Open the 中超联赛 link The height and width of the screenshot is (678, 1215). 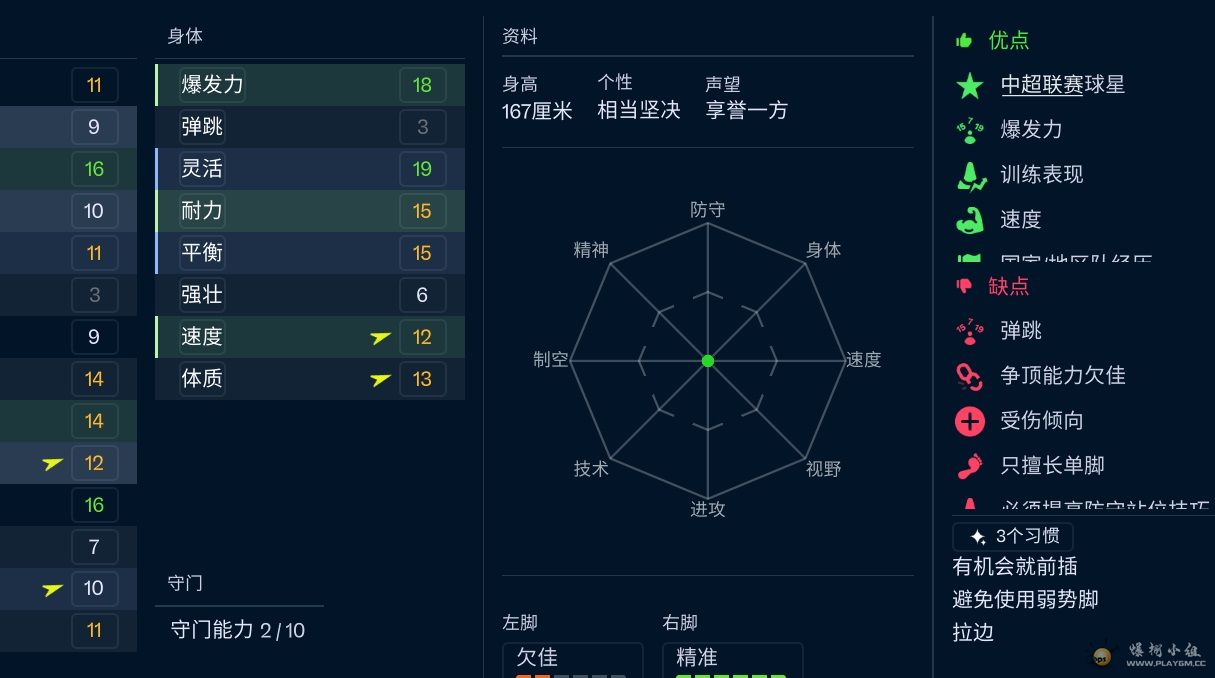pos(1041,85)
